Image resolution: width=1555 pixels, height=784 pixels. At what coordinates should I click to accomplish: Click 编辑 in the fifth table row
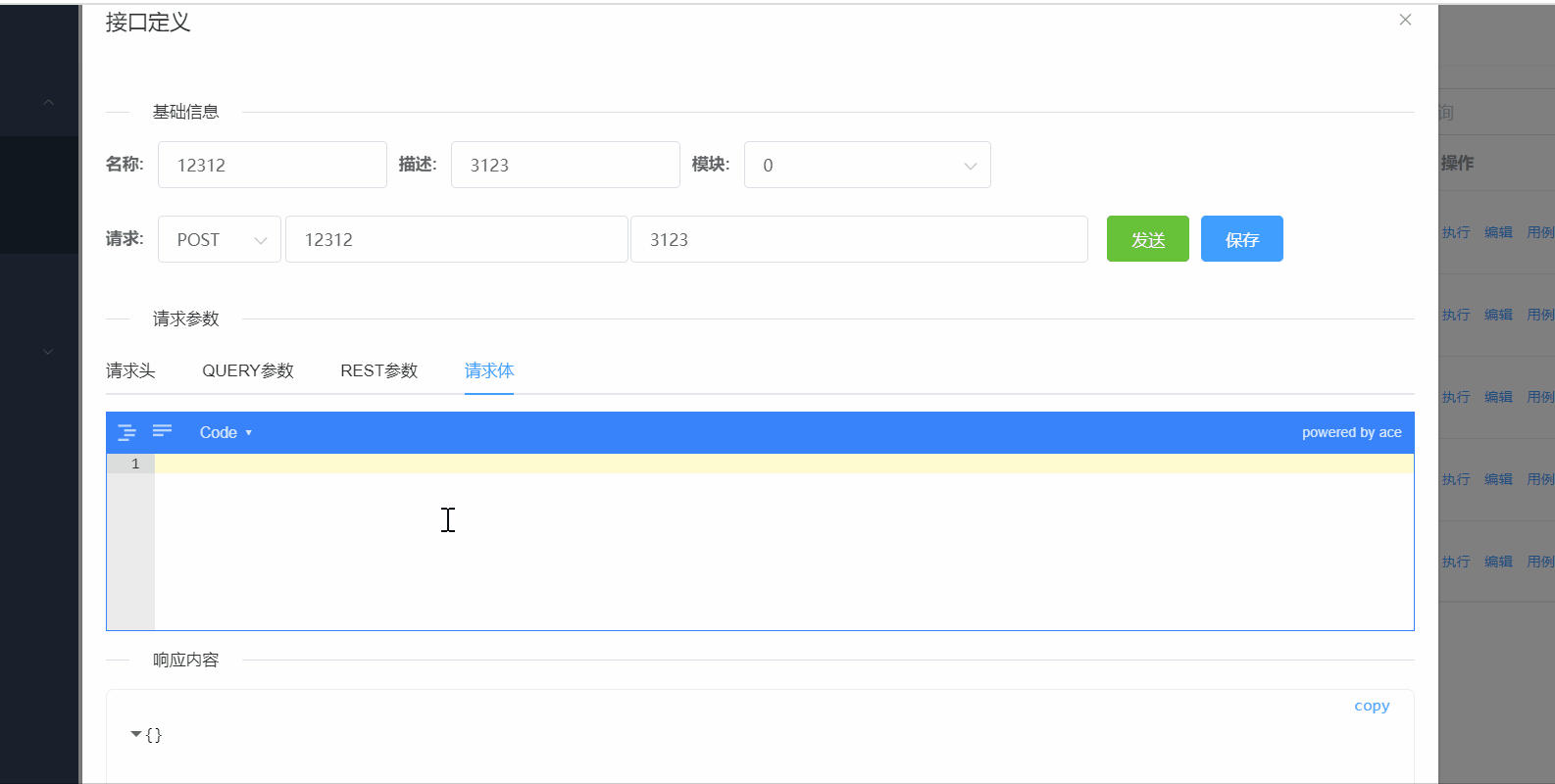point(1498,562)
